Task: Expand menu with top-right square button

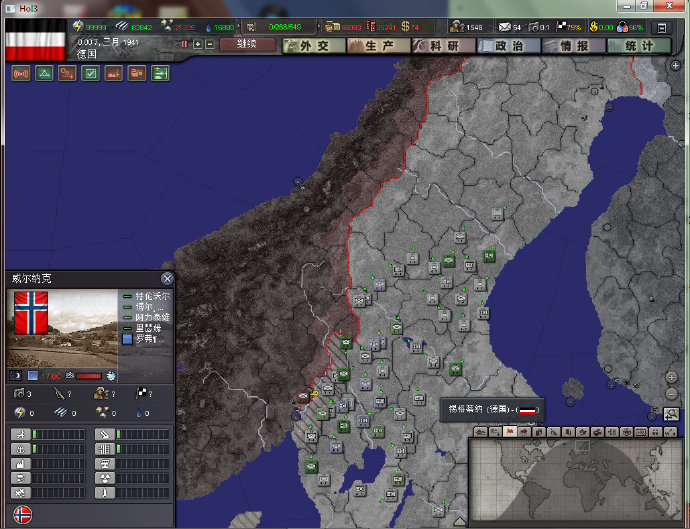Action: point(661,28)
